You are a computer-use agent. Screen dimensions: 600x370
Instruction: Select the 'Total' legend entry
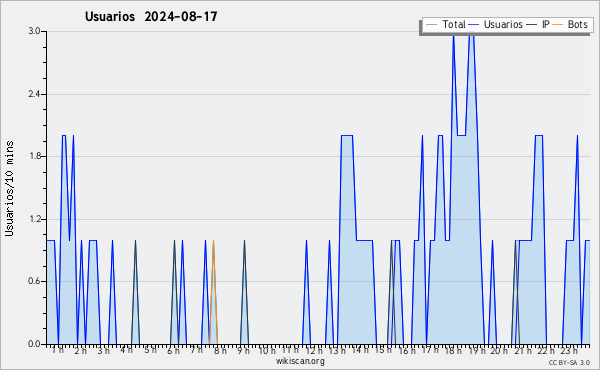(453, 24)
